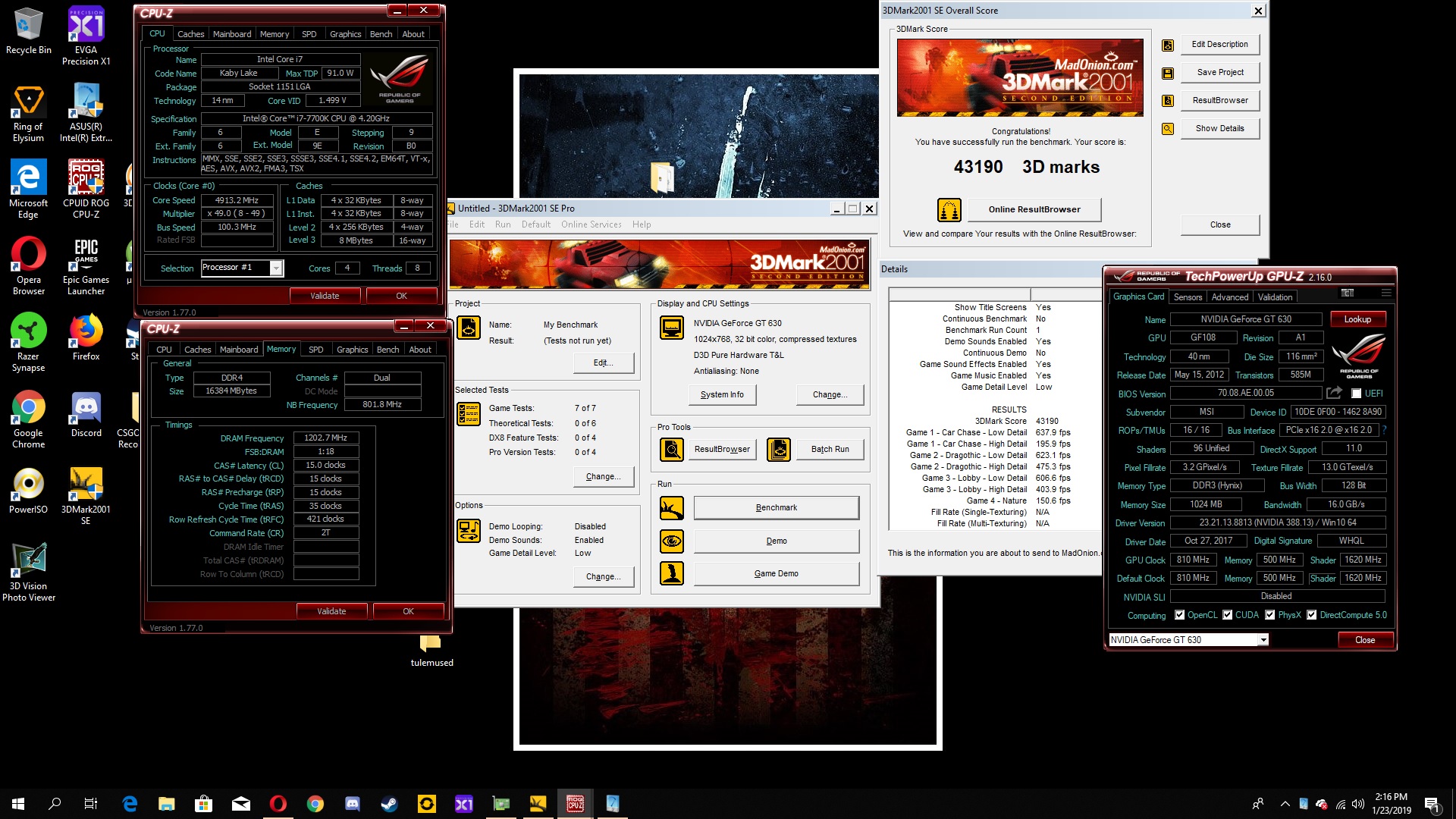
Task: Click the Benchmark button in Run section
Action: [777, 507]
